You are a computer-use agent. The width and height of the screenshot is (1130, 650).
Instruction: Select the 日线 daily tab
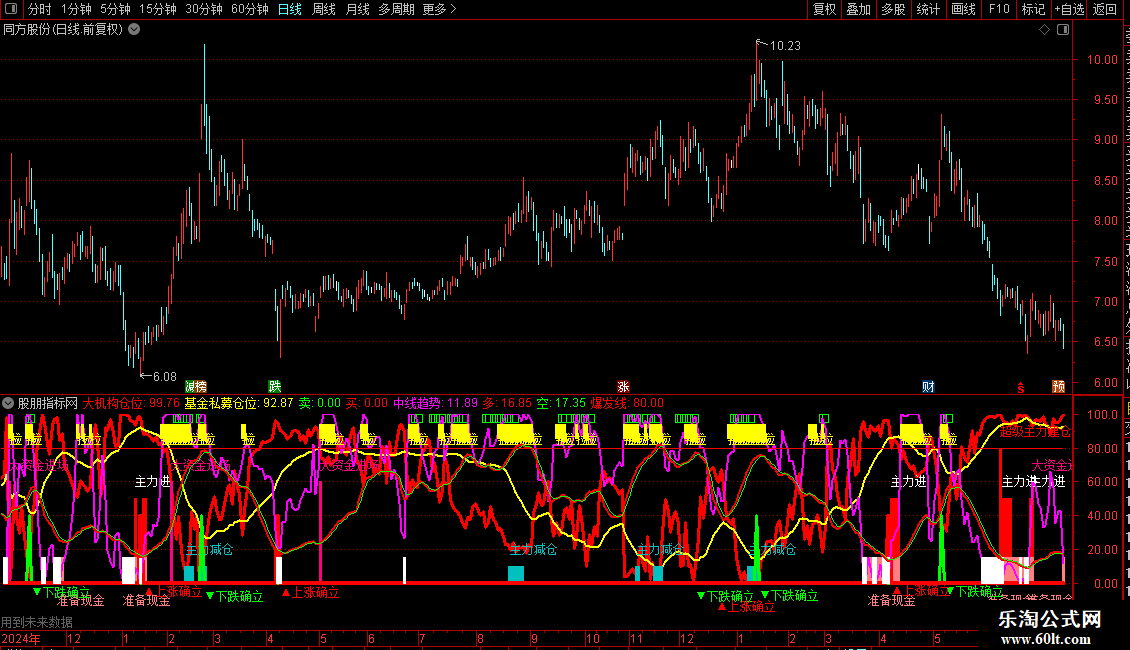[290, 9]
